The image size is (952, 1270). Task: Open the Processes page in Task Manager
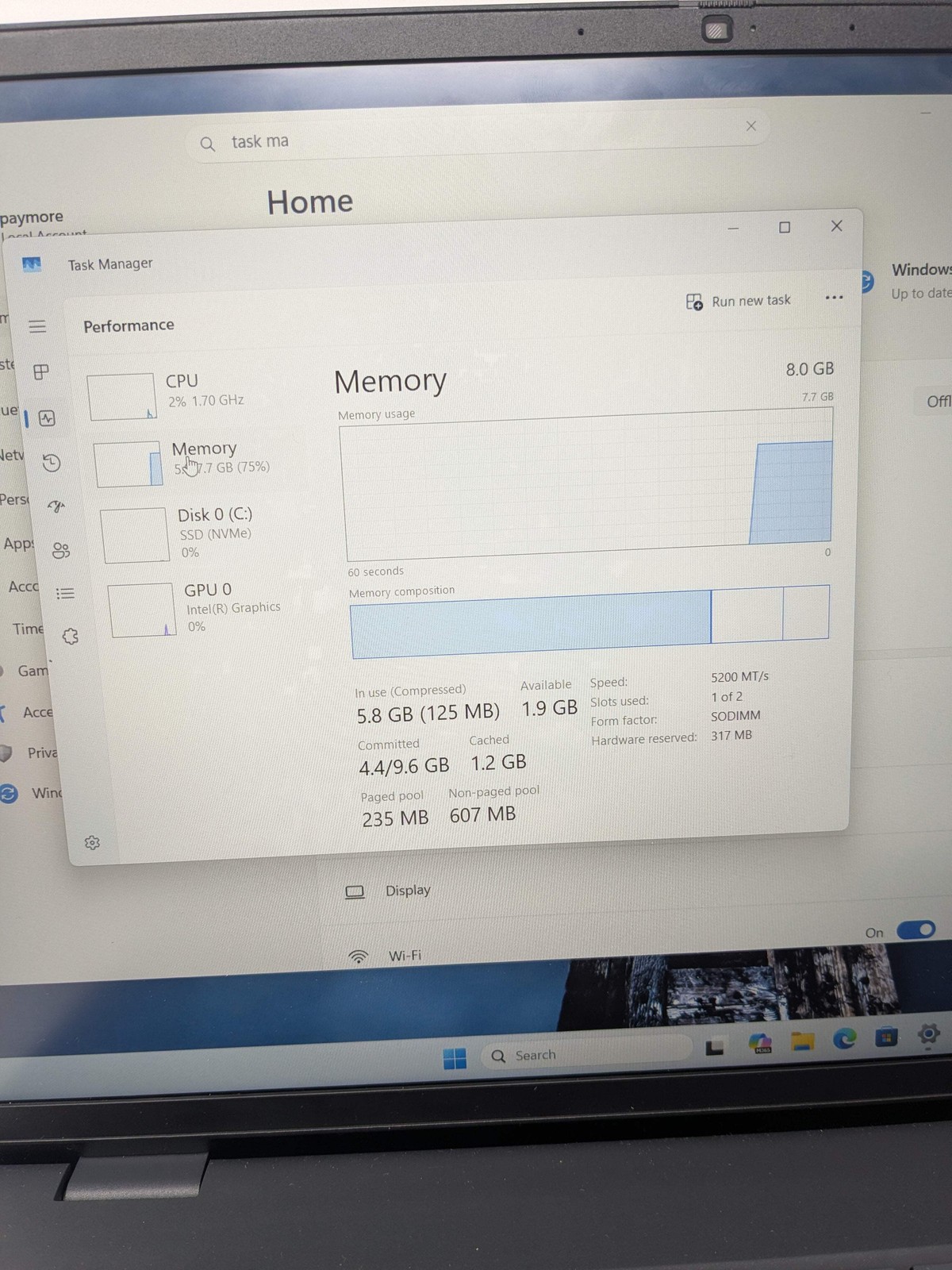41,371
